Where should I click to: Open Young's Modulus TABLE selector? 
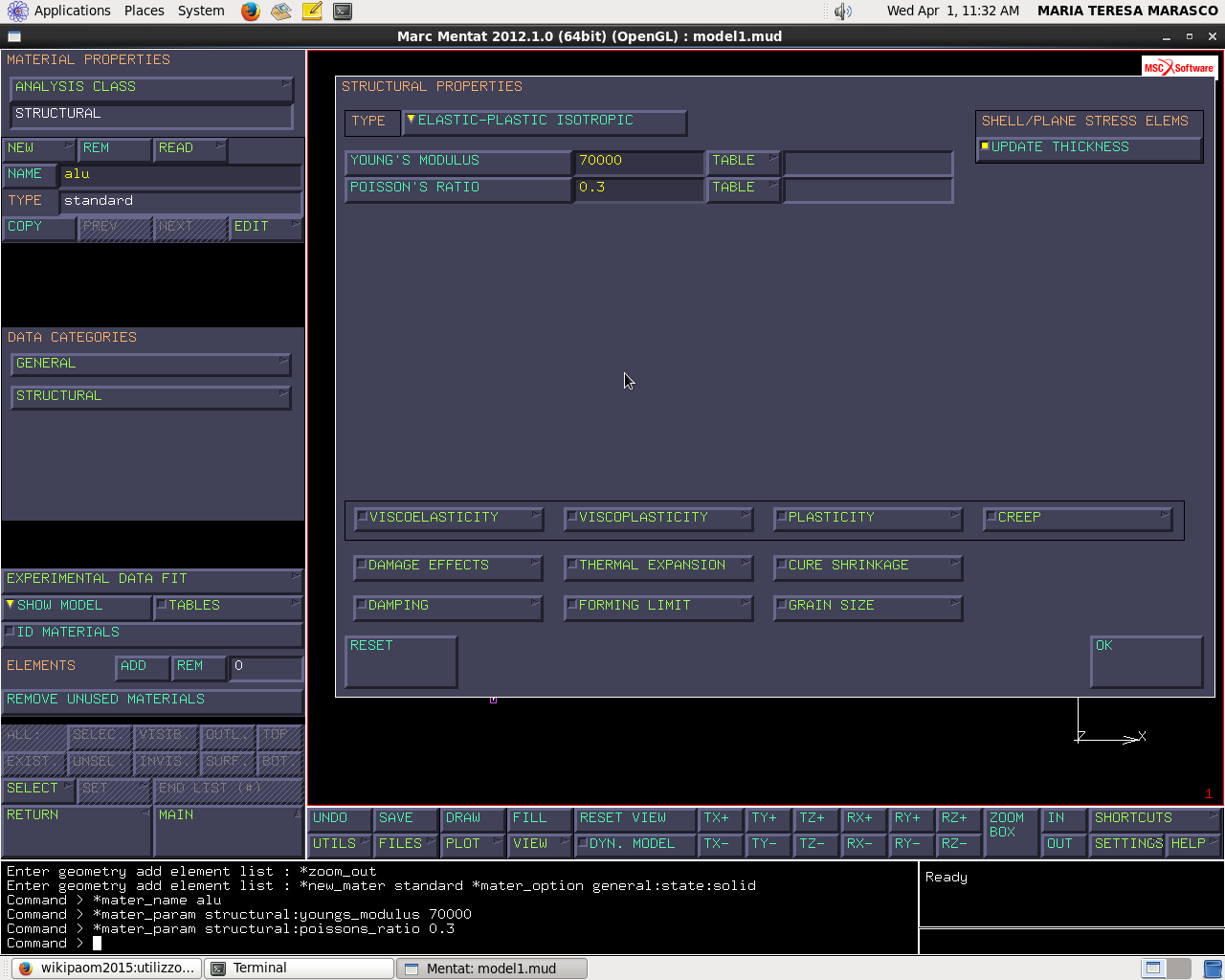tap(743, 162)
